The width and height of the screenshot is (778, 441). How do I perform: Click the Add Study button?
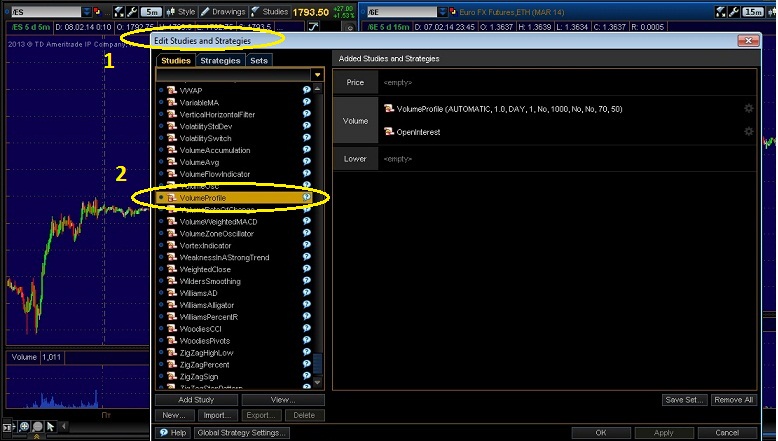196,400
